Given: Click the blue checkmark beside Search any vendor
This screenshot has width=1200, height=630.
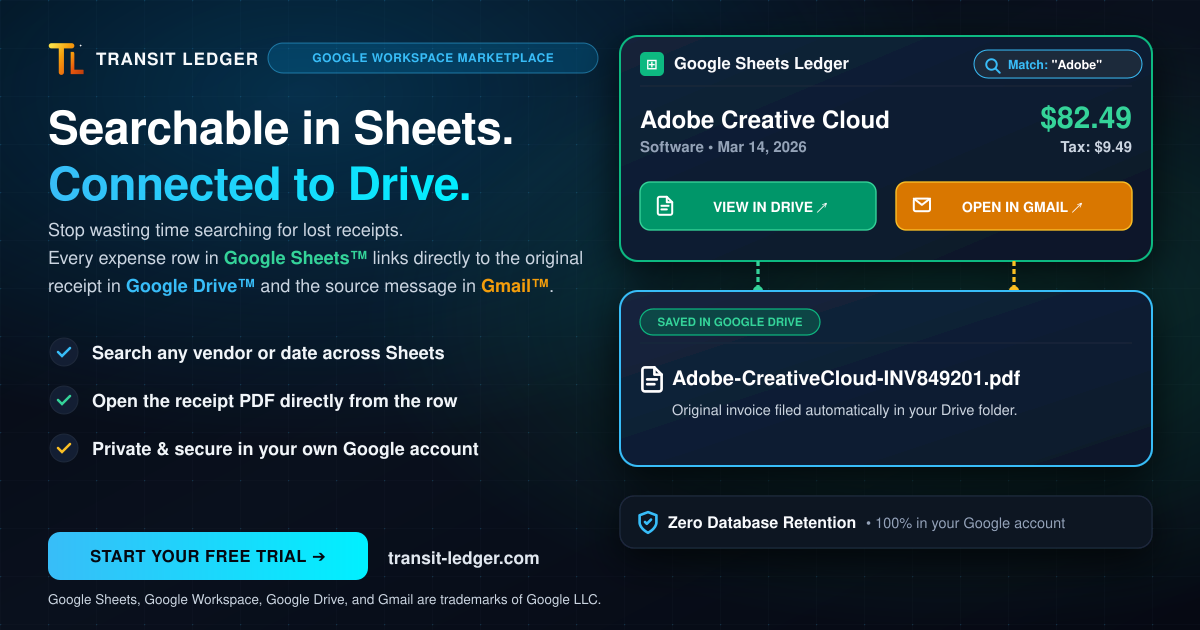Looking at the screenshot, I should (x=64, y=353).
